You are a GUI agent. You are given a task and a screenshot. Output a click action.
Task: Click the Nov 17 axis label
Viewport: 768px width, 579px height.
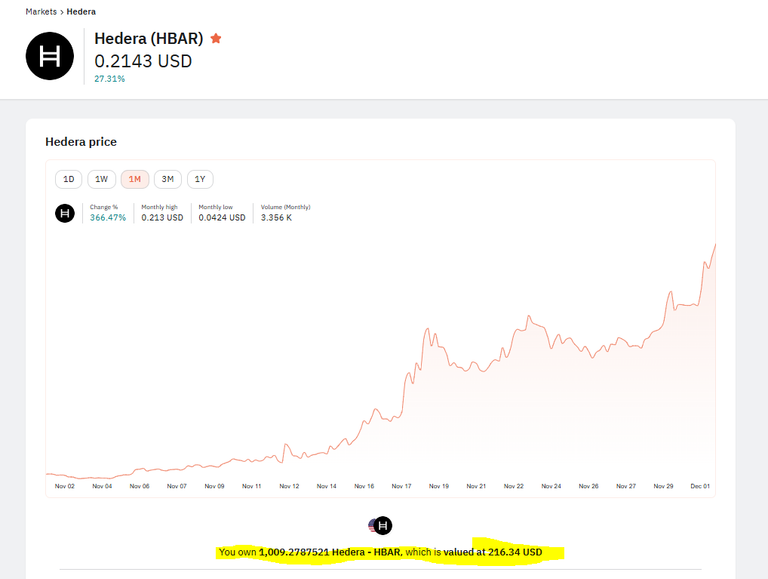click(x=402, y=486)
